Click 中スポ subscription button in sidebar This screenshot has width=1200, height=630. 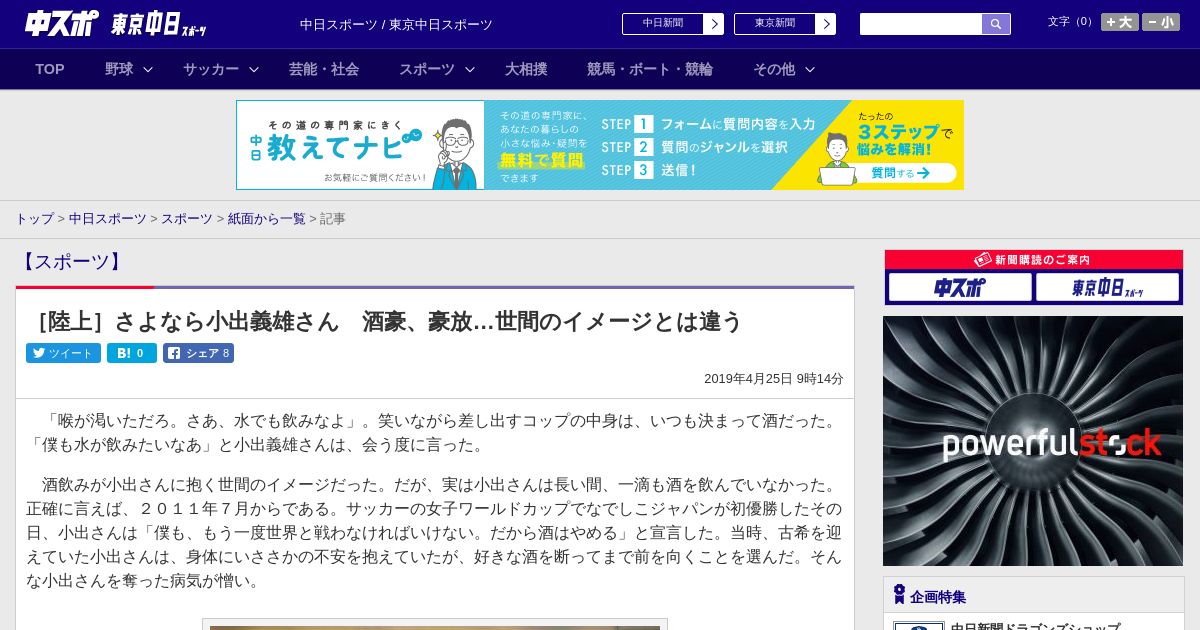(960, 287)
